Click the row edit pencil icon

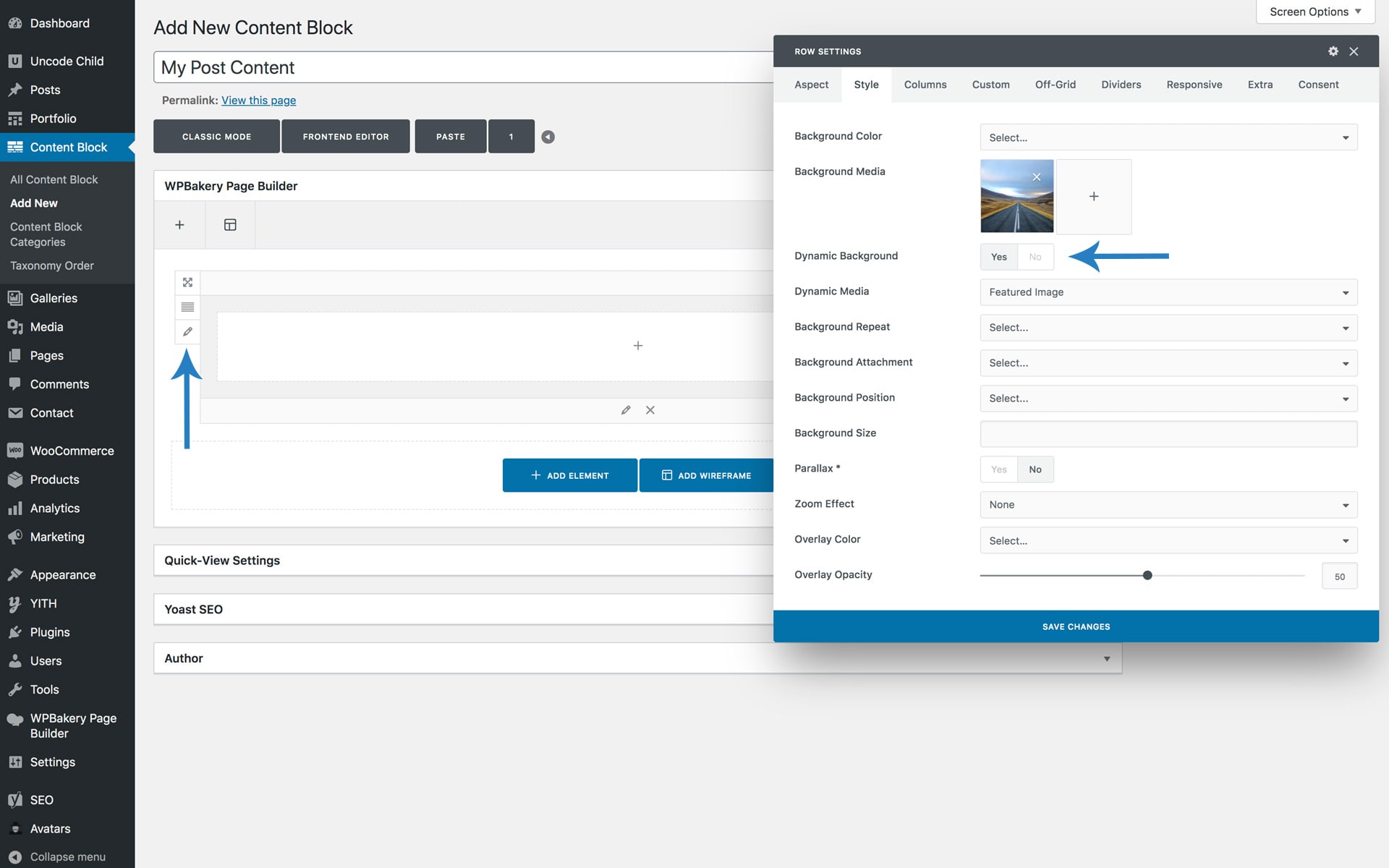(x=187, y=331)
